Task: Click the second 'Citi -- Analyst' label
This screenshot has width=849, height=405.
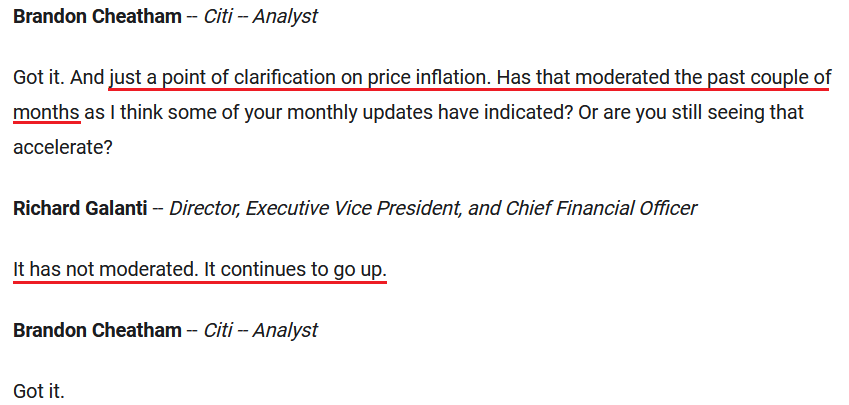Action: (x=261, y=330)
